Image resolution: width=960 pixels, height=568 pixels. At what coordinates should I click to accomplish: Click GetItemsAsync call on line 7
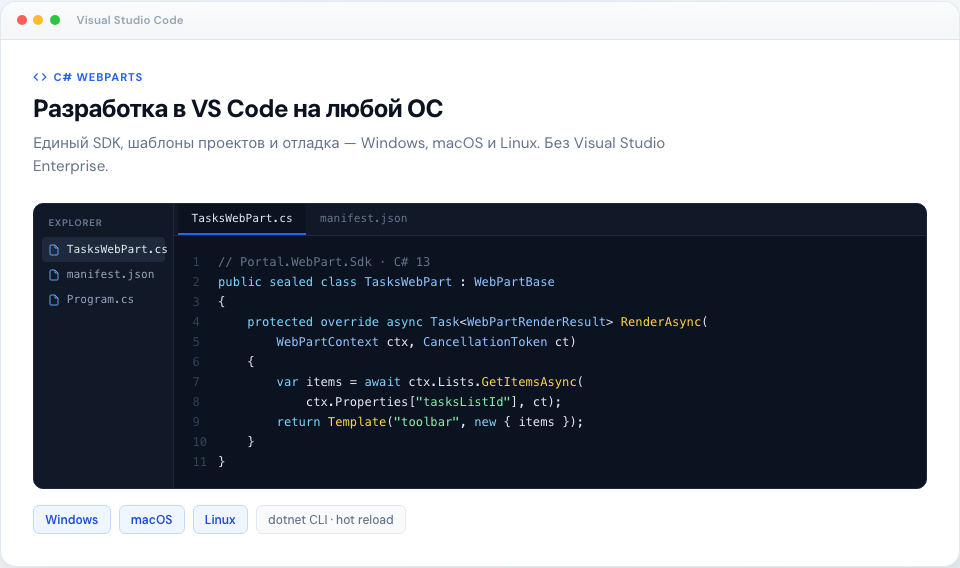[529, 382]
